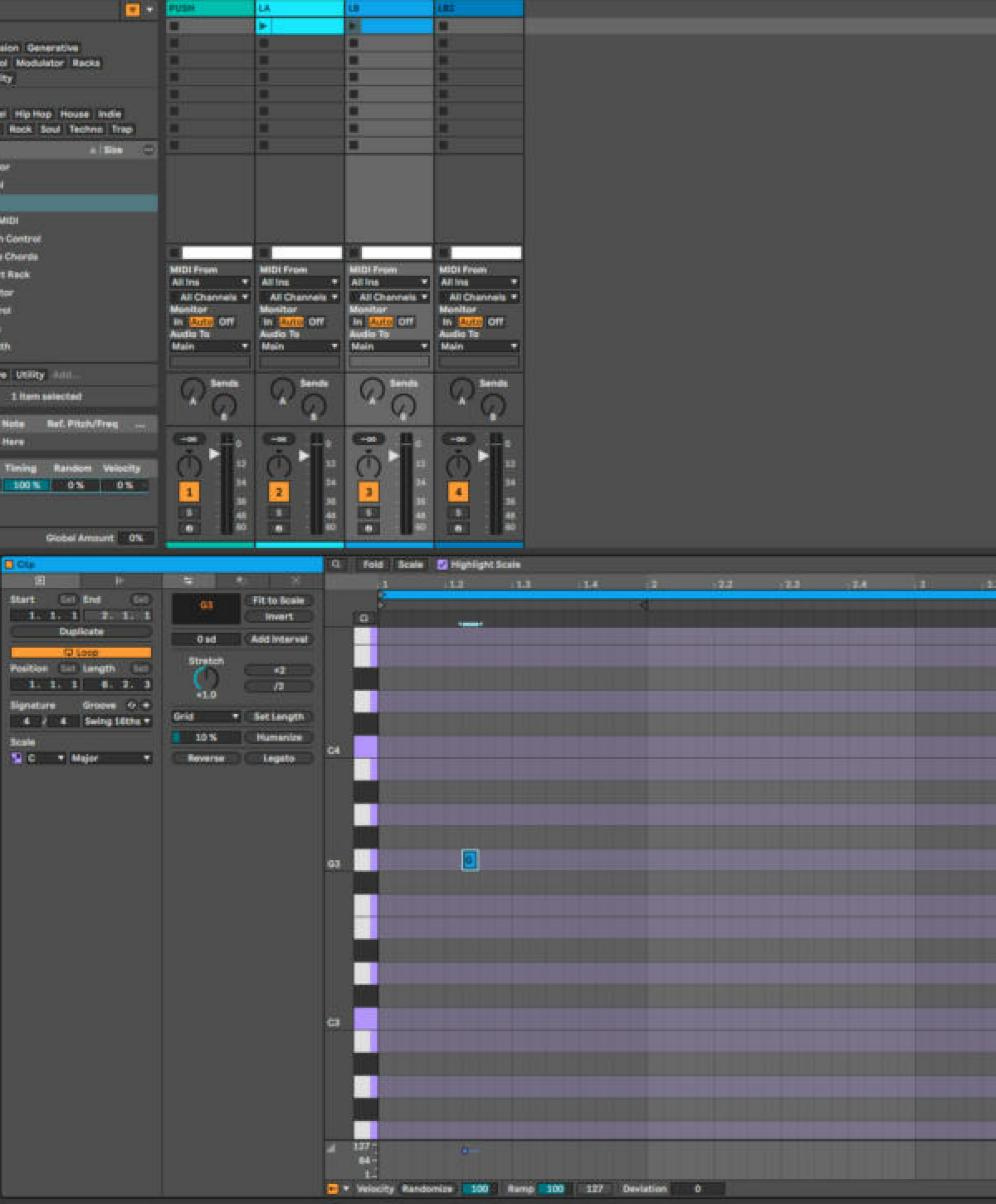Screen dimensions: 996x1204
Task: Click the Duplicate button
Action: (x=81, y=632)
